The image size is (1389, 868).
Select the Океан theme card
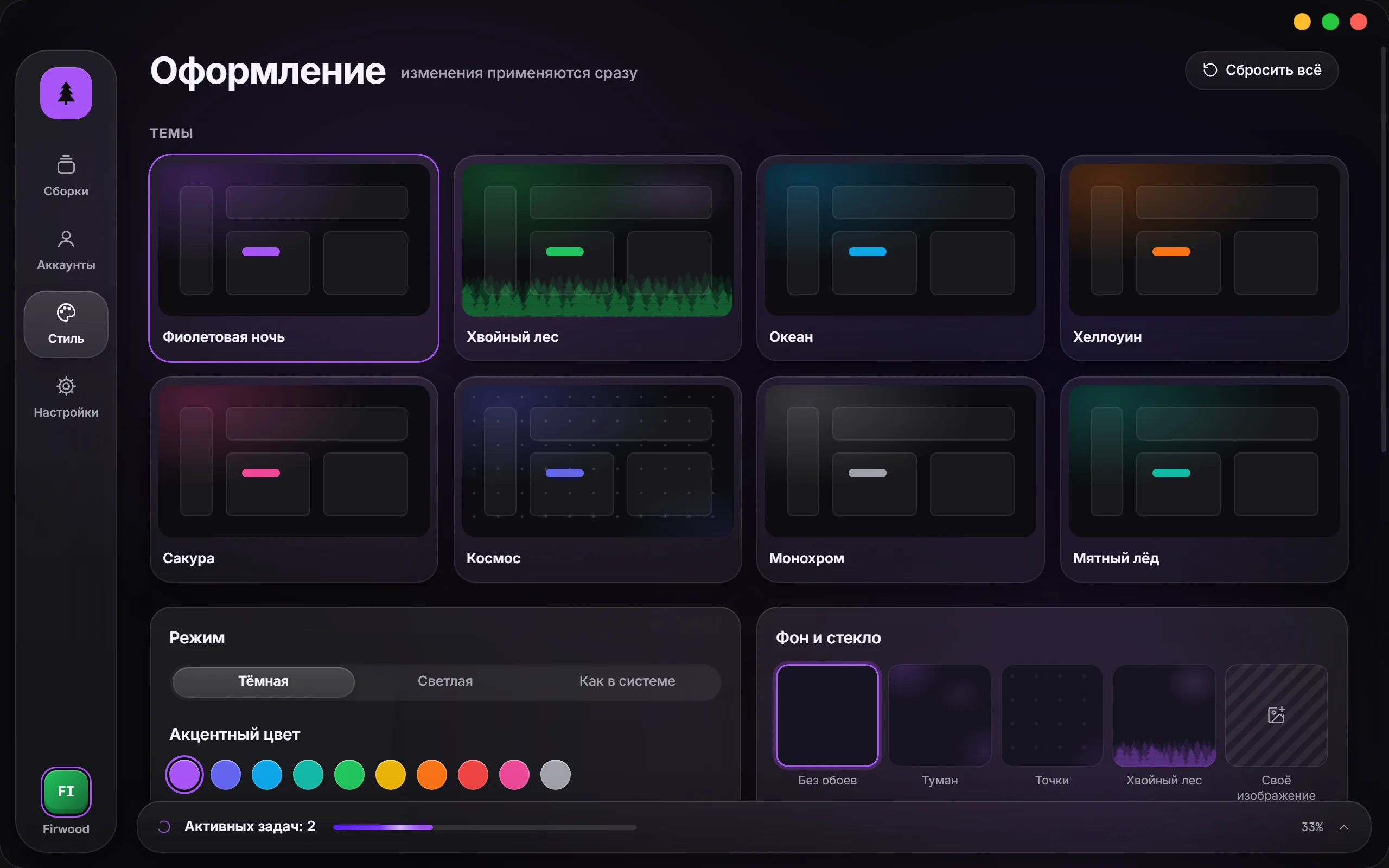[x=900, y=258]
